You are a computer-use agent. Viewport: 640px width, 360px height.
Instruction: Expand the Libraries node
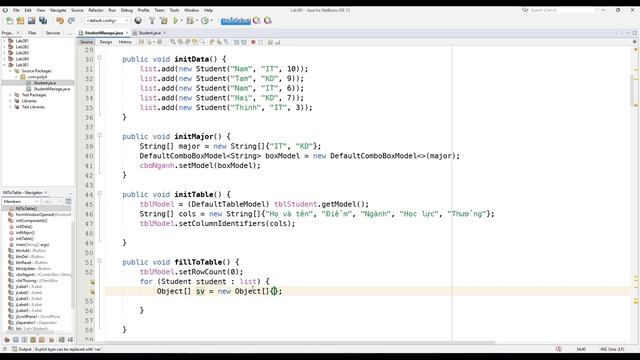coord(11,101)
